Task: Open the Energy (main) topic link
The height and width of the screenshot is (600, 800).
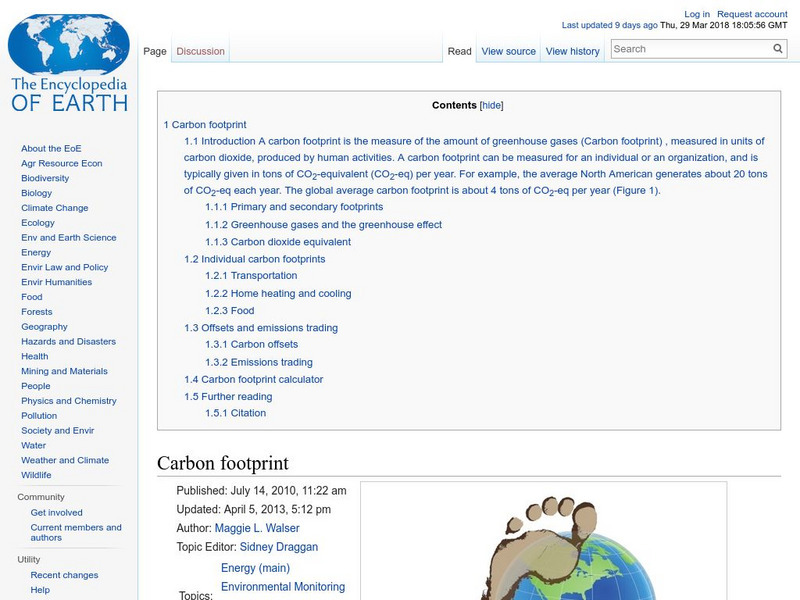Action: (x=255, y=568)
